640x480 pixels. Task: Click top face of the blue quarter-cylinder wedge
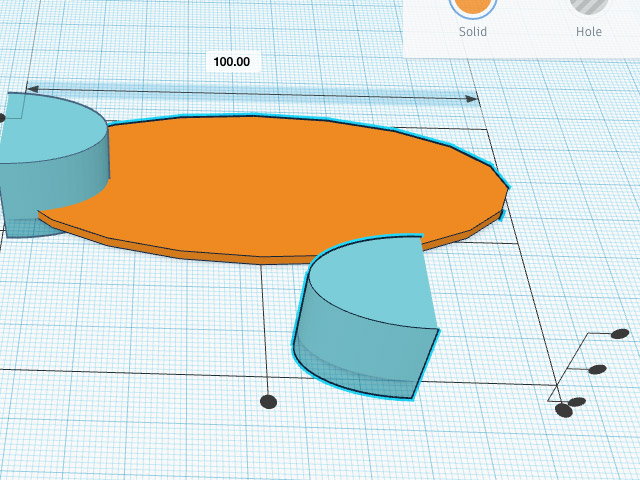(x=380, y=285)
